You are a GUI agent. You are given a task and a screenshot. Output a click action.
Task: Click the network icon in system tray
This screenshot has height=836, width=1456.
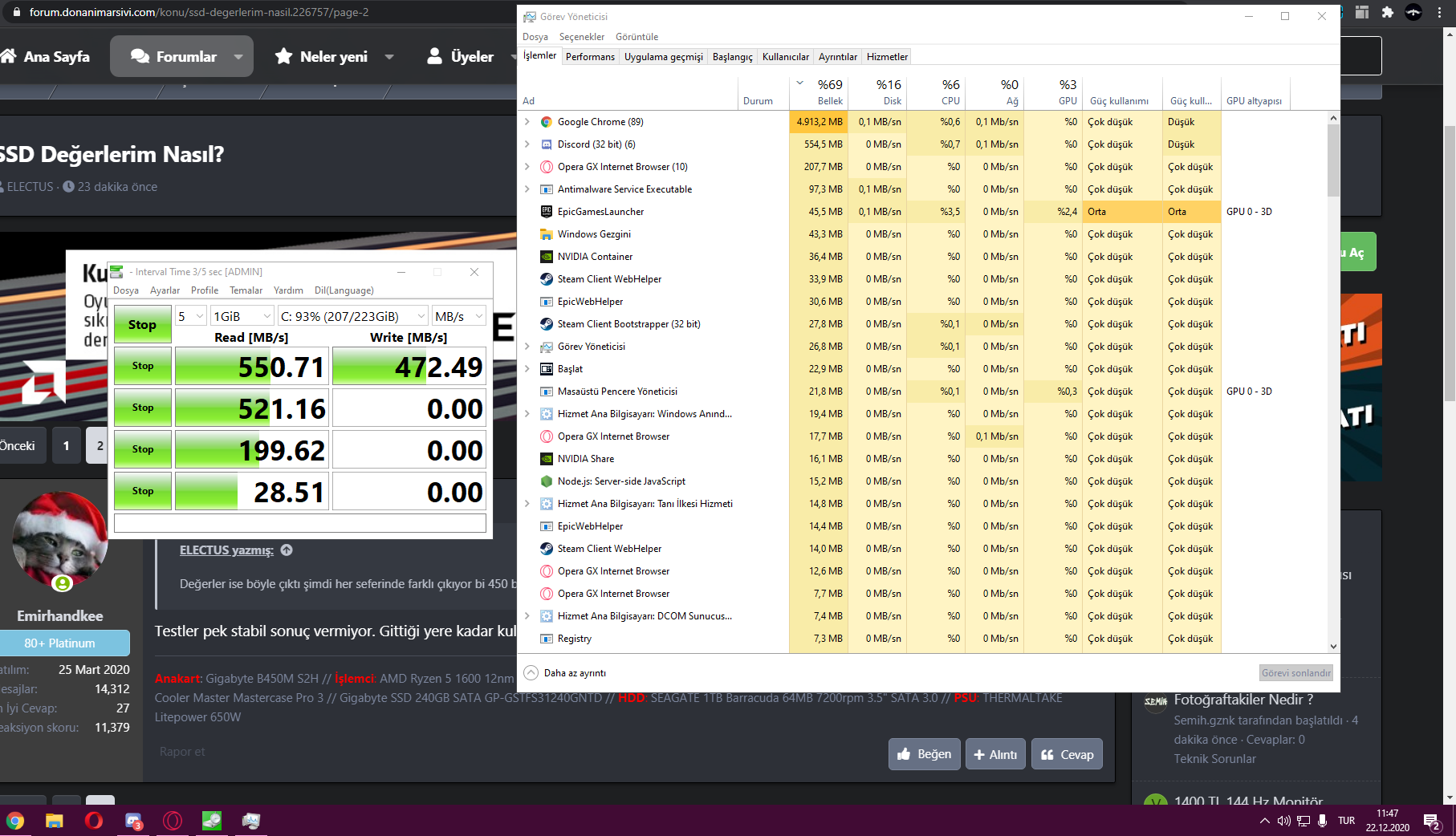1303,821
